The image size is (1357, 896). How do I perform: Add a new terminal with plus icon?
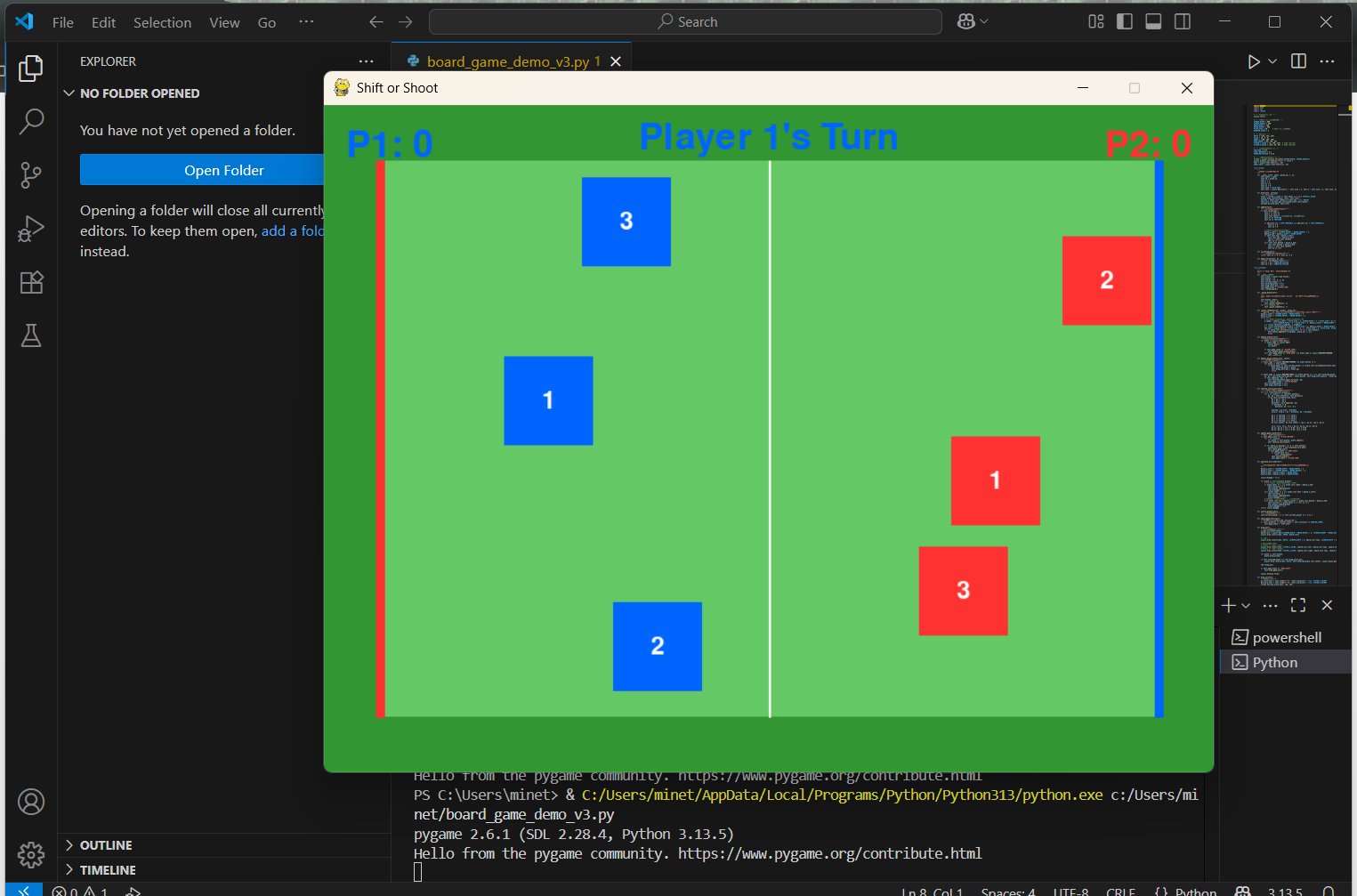point(1228,605)
